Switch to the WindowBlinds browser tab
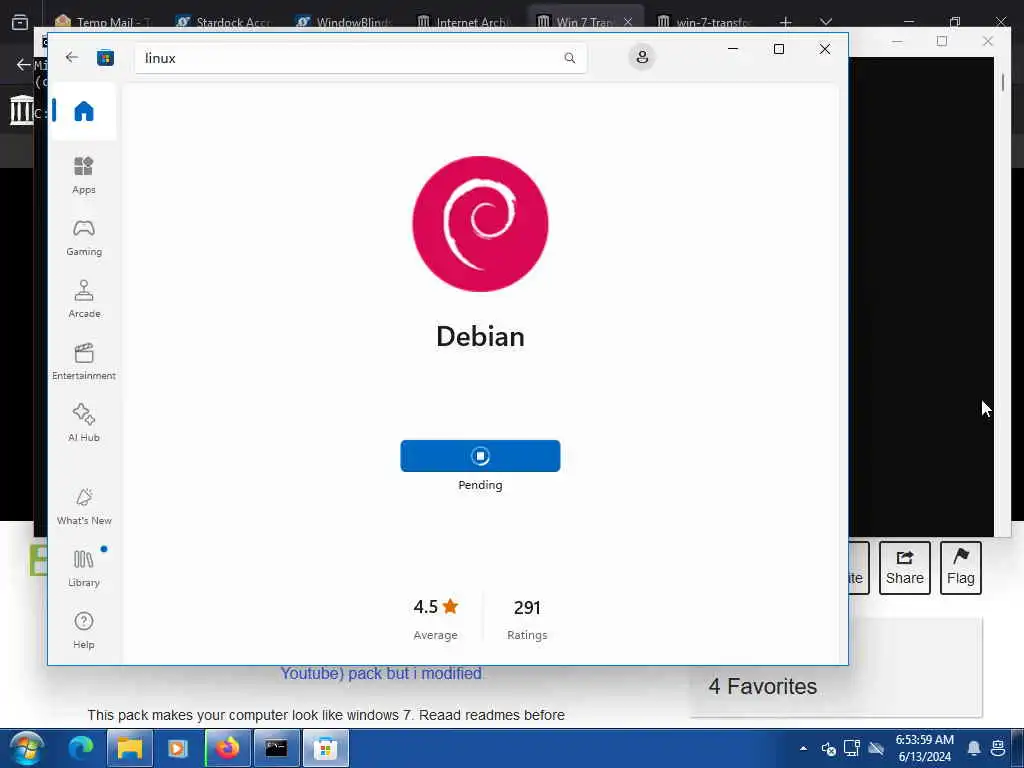Screen dimensions: 1024x768 [344, 22]
